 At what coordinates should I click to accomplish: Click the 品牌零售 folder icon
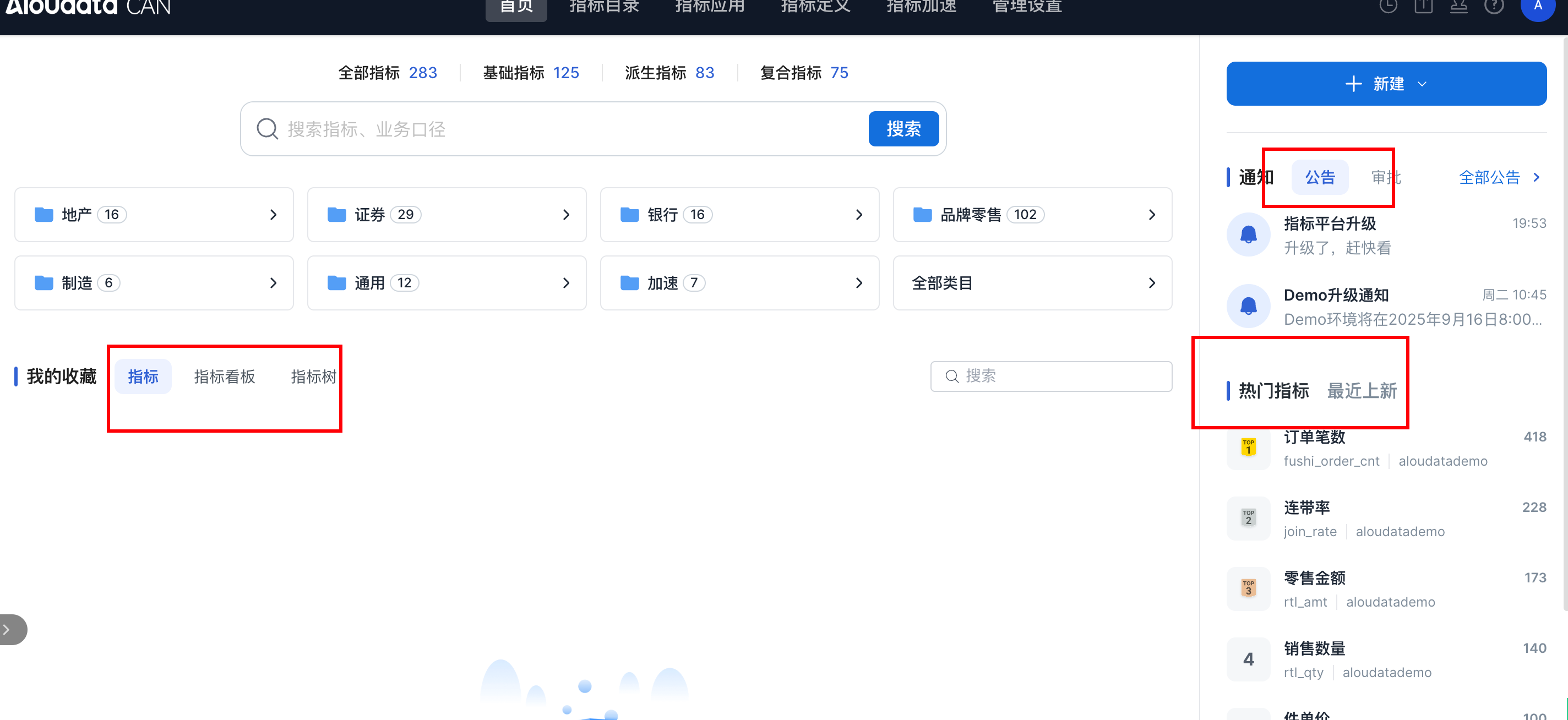[x=922, y=214]
